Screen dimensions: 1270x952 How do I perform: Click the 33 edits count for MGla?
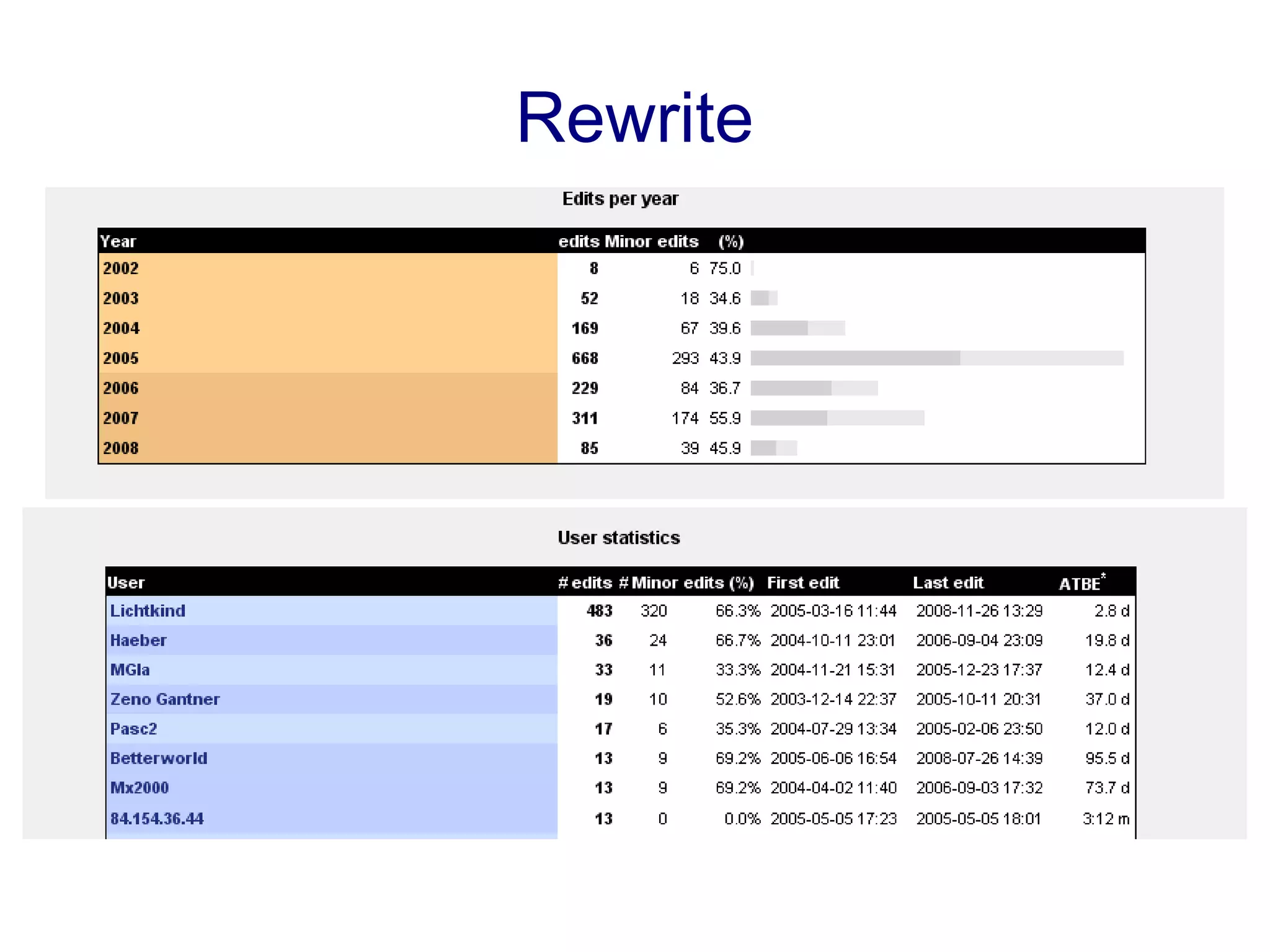point(603,670)
